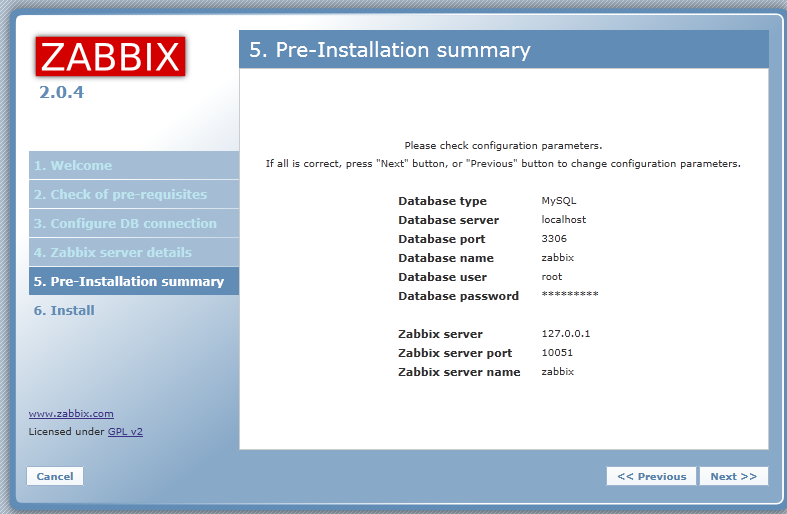Click the Database name label
The width and height of the screenshot is (787, 514).
(446, 258)
